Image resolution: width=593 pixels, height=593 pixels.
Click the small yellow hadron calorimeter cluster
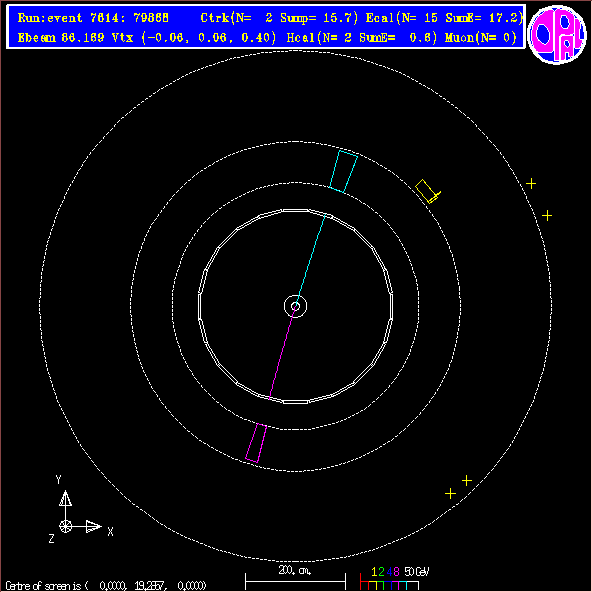point(428,191)
